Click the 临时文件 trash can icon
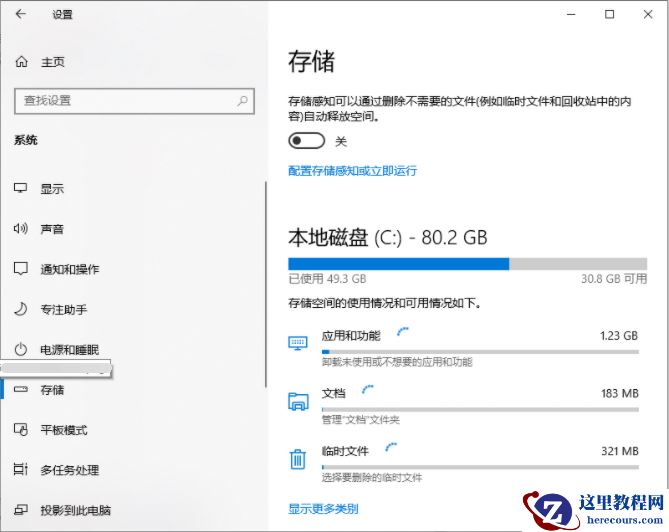Image resolution: width=669 pixels, height=532 pixels. pos(298,459)
